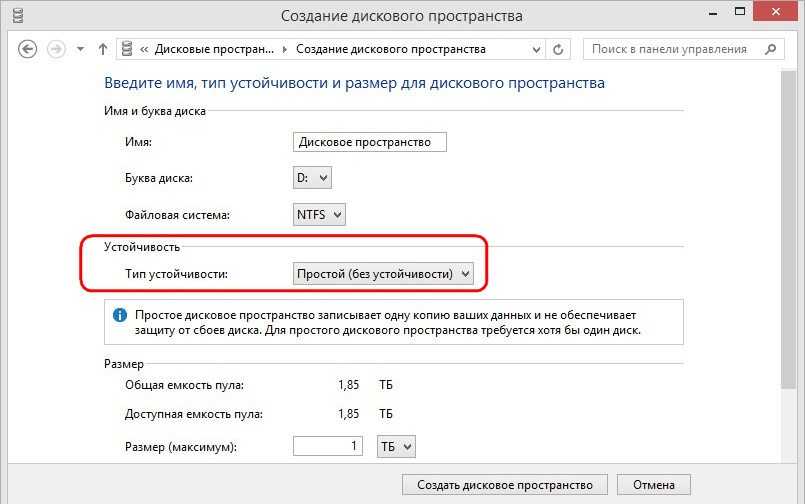Viewport: 805px width, 504px height.
Task: Change the size unit ТБ dropdown
Action: [x=395, y=446]
